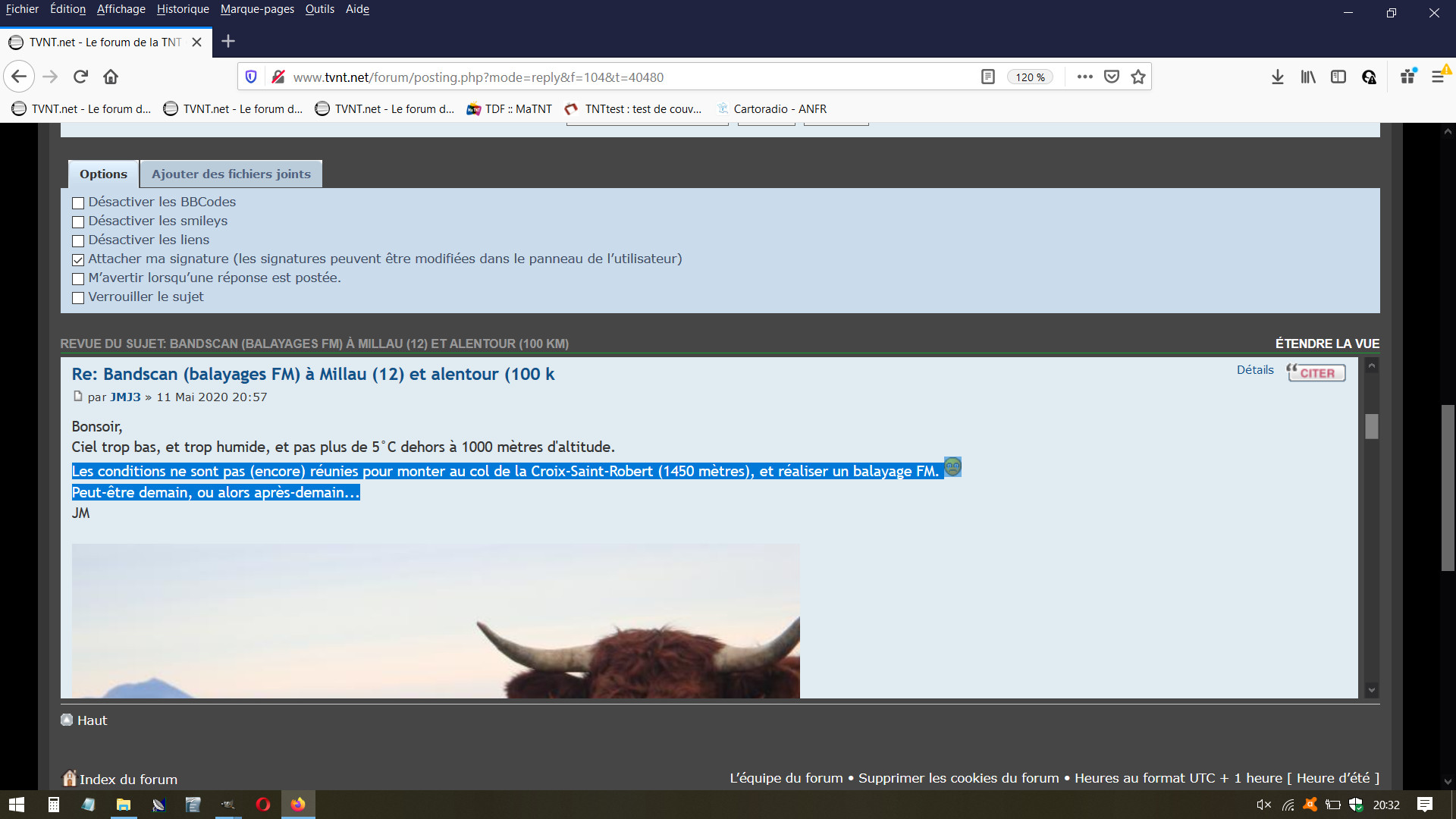Open the Firefox application menu
Image resolution: width=1456 pixels, height=819 pixels.
tap(1438, 77)
